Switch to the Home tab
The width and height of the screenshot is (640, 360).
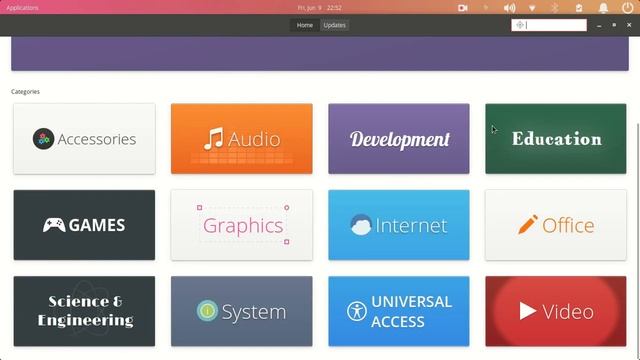[x=304, y=25]
